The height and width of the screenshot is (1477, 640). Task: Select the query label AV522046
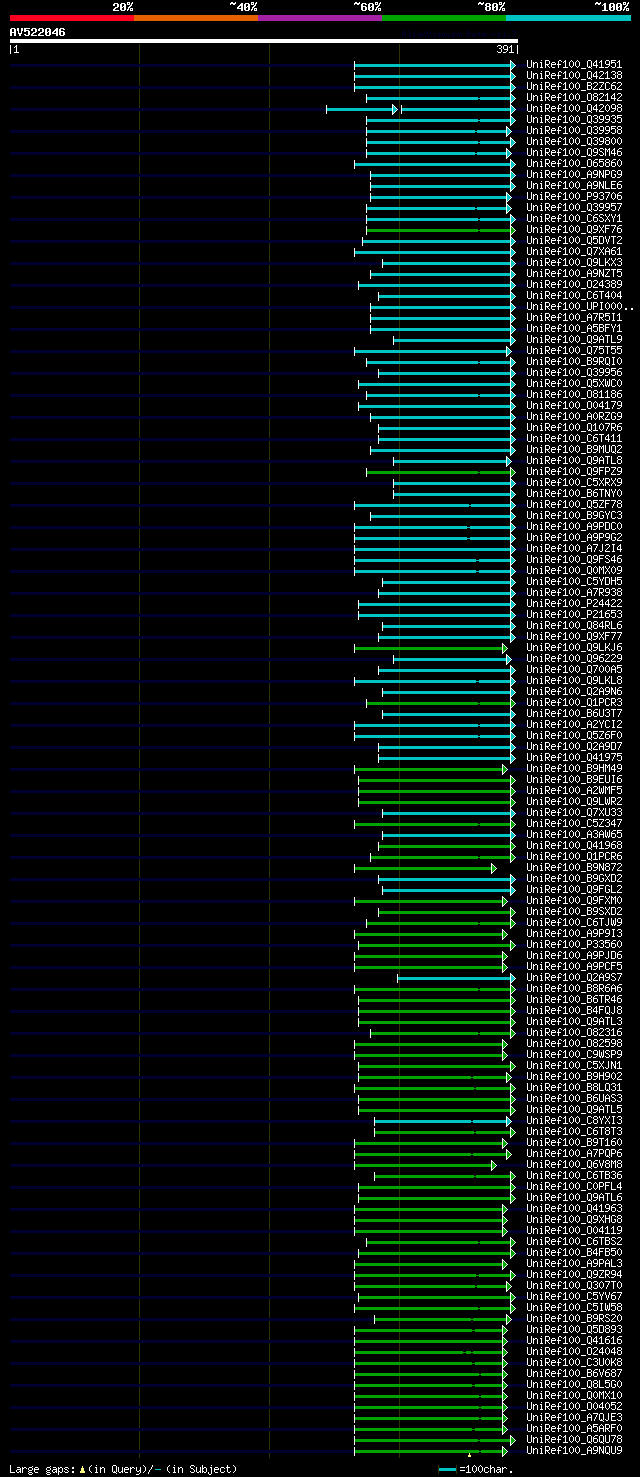click(37, 32)
